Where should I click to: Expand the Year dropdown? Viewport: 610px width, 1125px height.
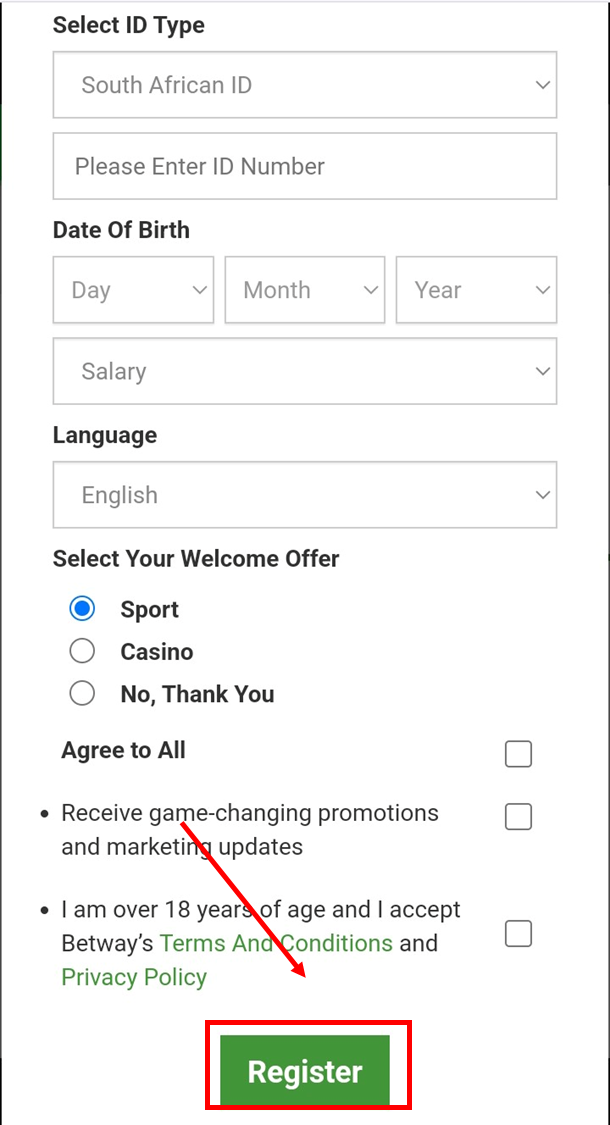click(476, 290)
